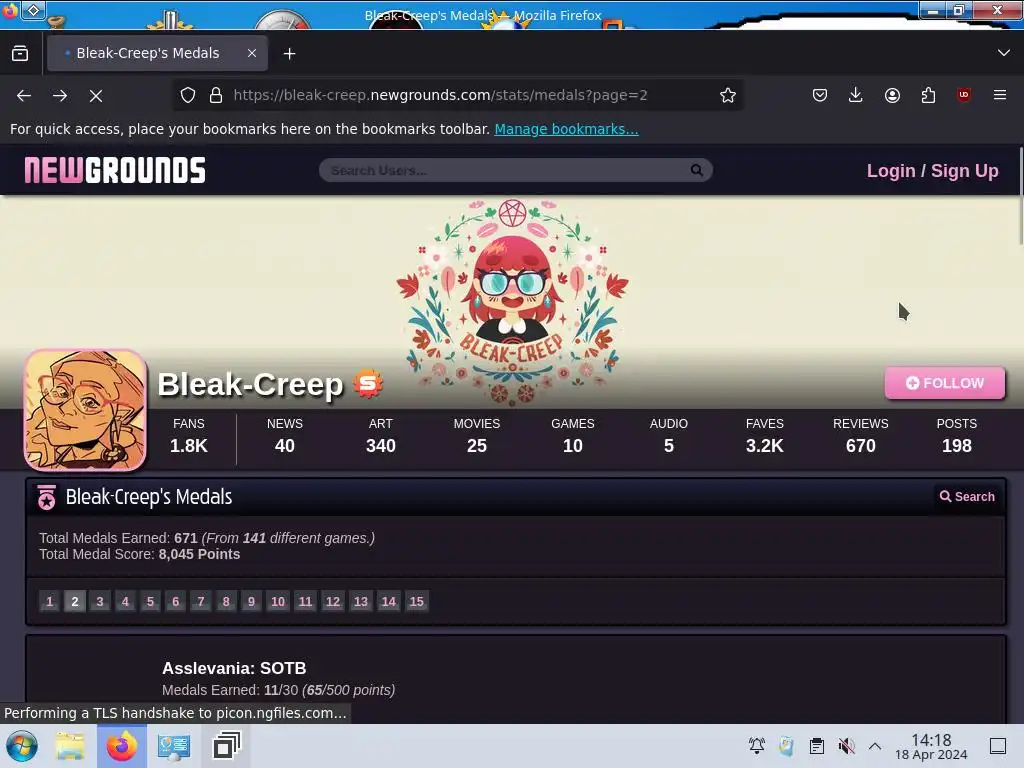Open Asslevania: SOTB game link
This screenshot has height=768, width=1024.
(x=234, y=668)
